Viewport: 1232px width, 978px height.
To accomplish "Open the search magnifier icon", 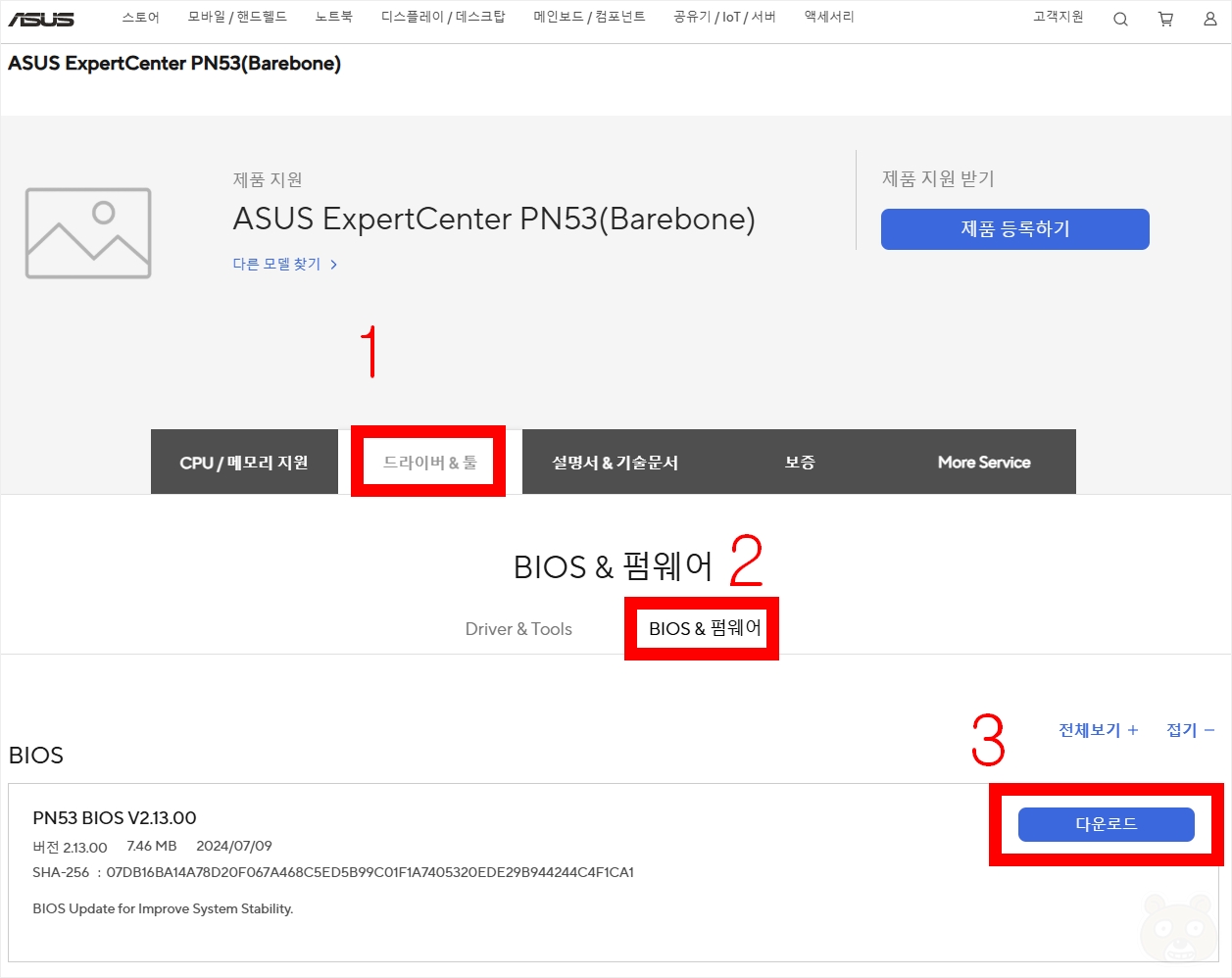I will (x=1120, y=19).
